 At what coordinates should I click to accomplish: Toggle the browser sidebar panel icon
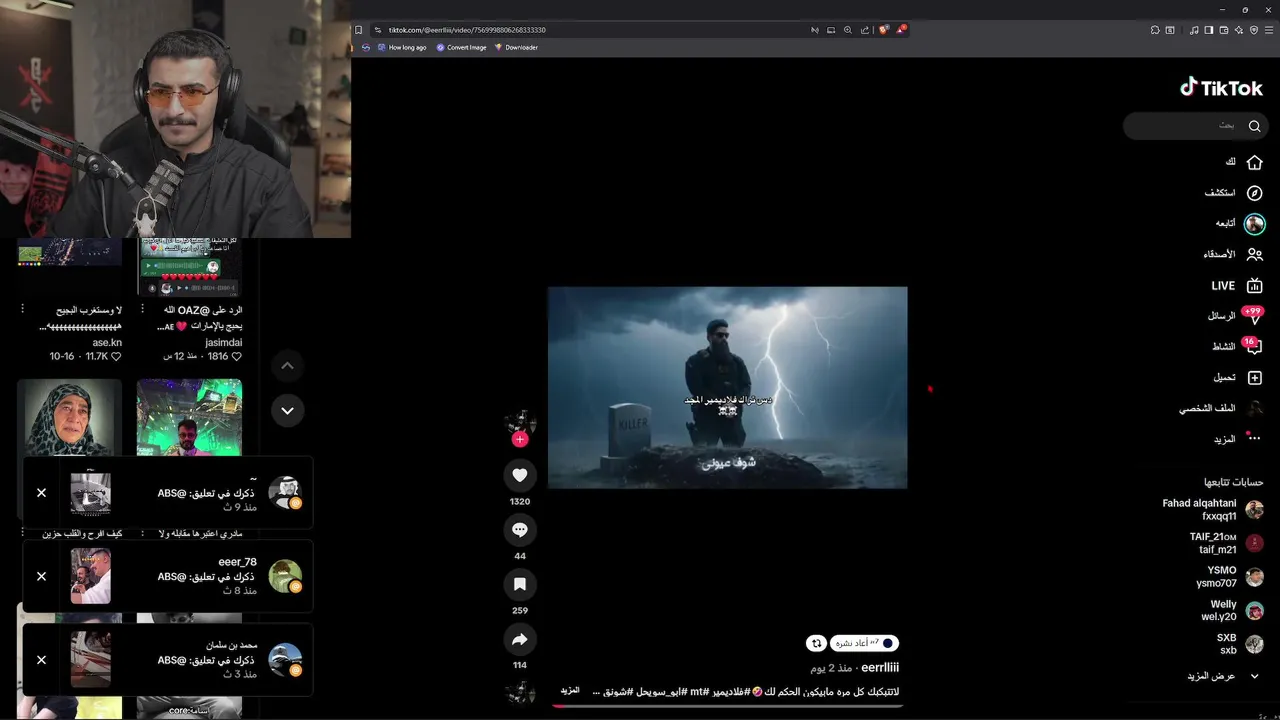coord(1209,30)
